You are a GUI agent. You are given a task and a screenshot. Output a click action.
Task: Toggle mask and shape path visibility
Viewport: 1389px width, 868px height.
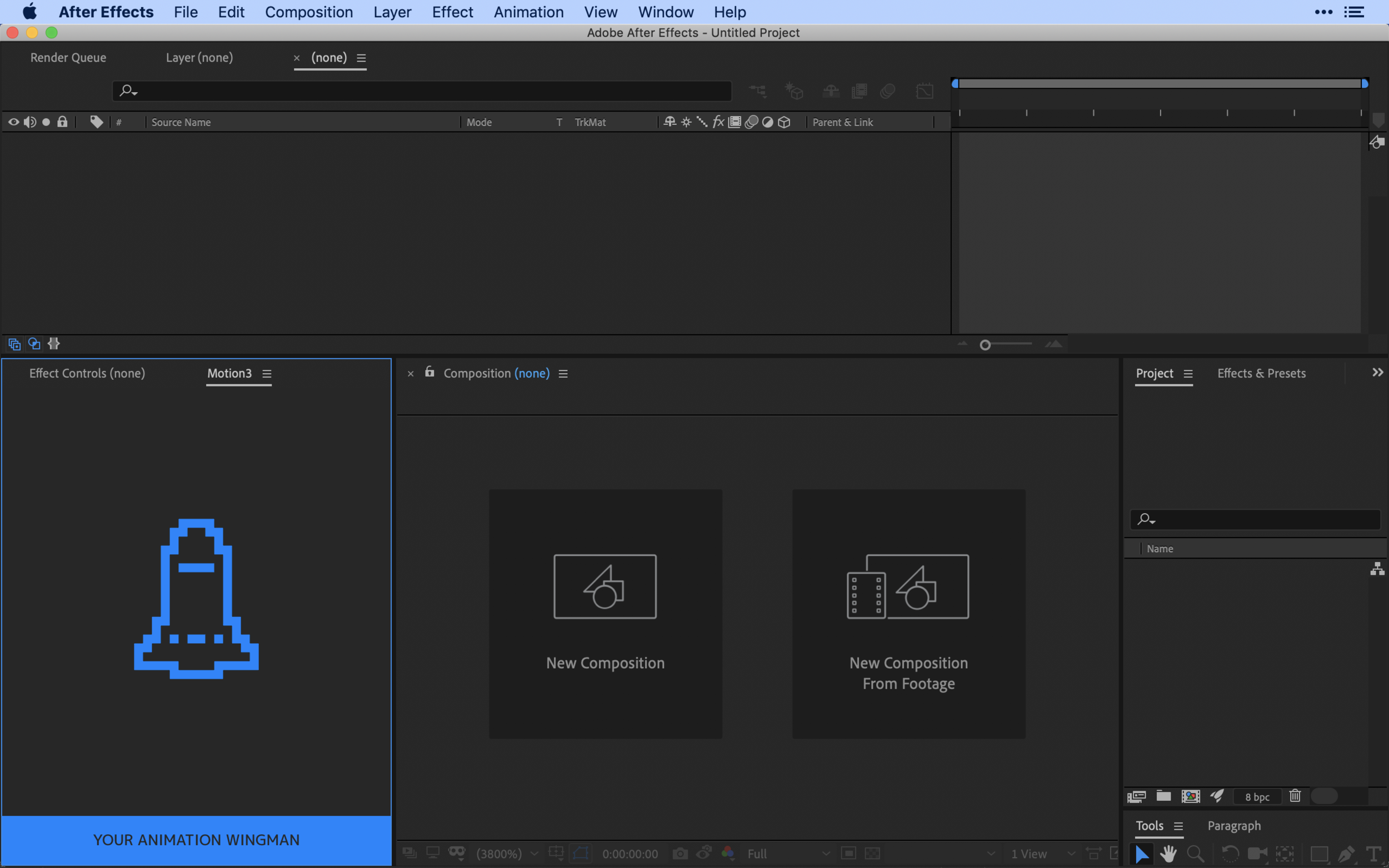(581, 853)
